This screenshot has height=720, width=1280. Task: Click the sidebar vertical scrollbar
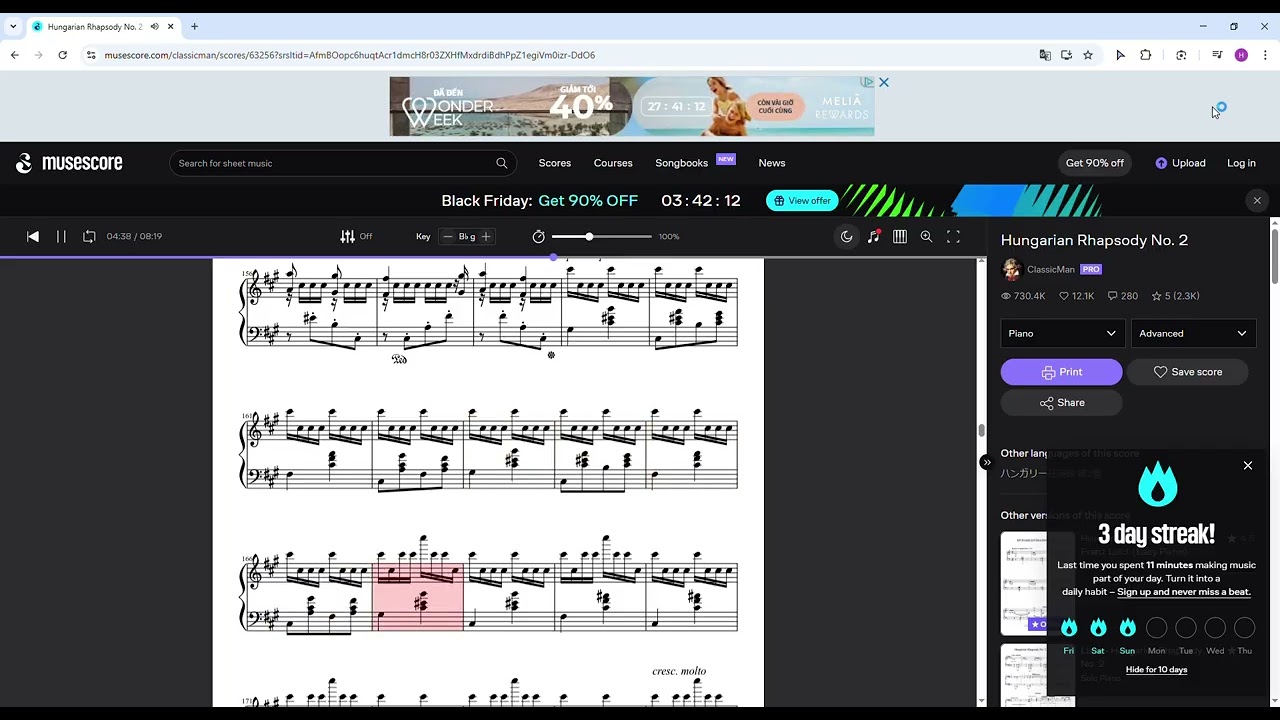[1275, 256]
